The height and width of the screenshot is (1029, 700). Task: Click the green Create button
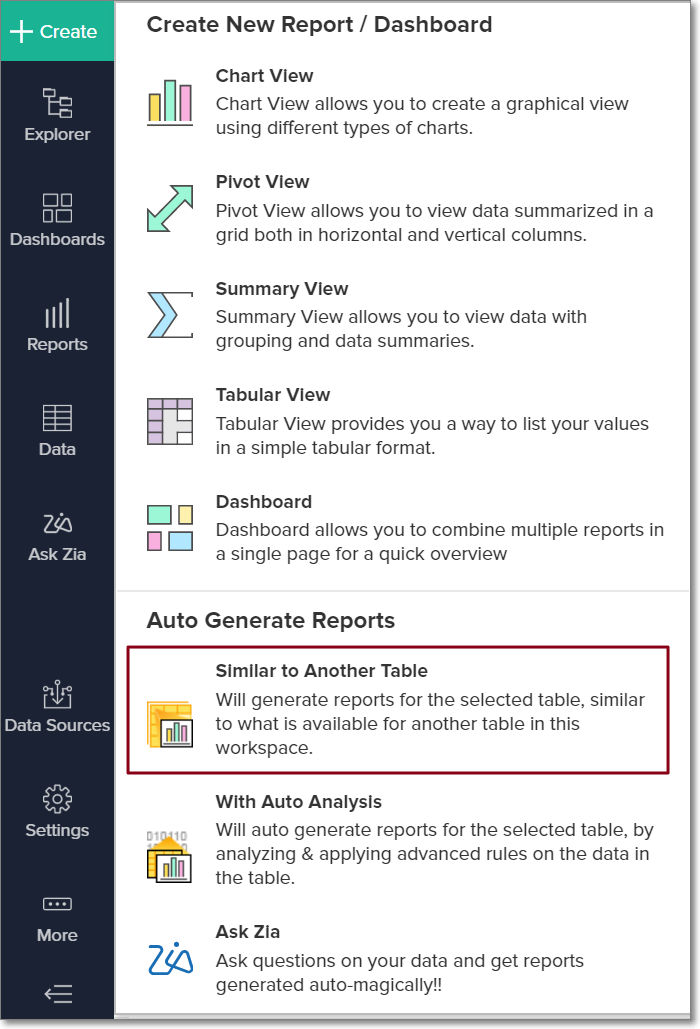tap(57, 31)
